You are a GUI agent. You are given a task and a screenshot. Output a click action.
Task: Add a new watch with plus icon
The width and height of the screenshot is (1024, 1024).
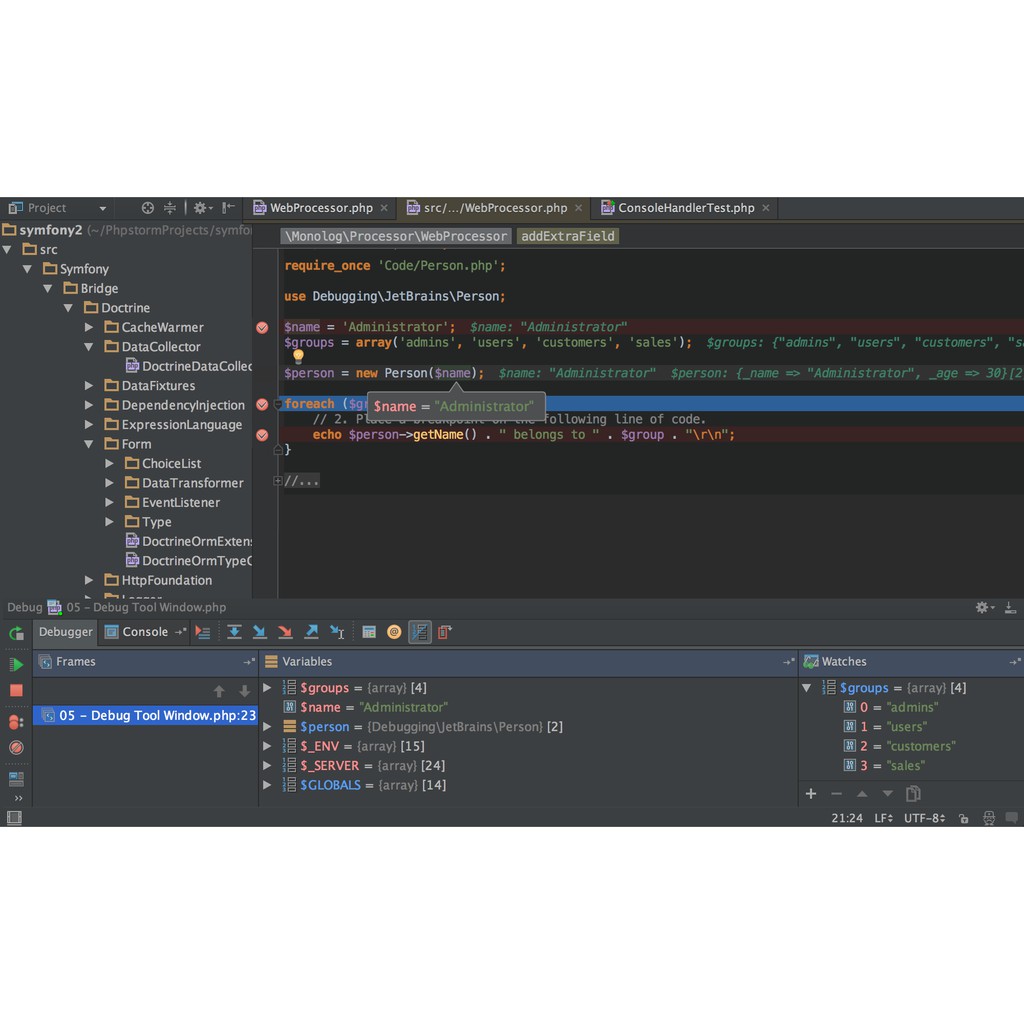tap(811, 794)
